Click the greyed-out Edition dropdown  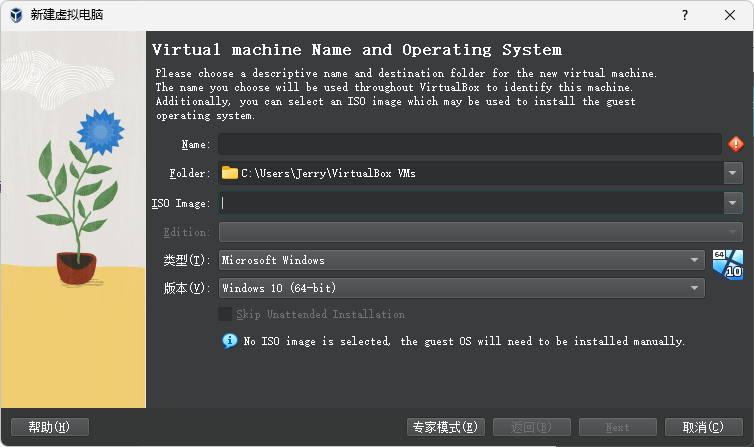point(480,232)
